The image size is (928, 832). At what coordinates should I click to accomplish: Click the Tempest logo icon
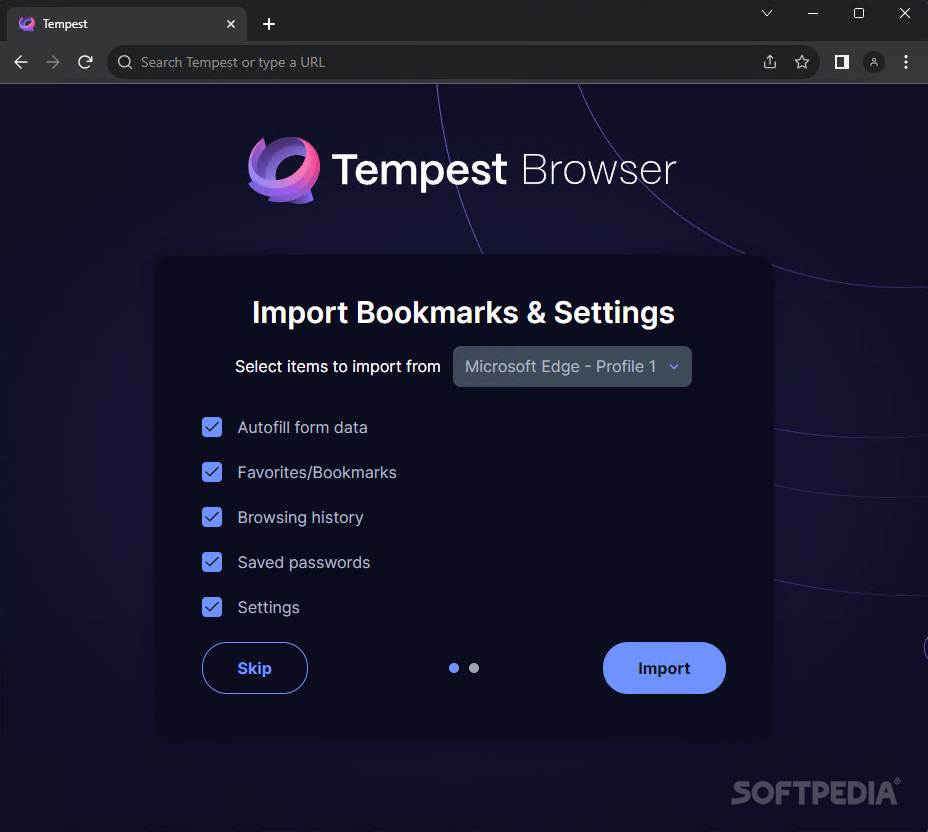pos(284,170)
